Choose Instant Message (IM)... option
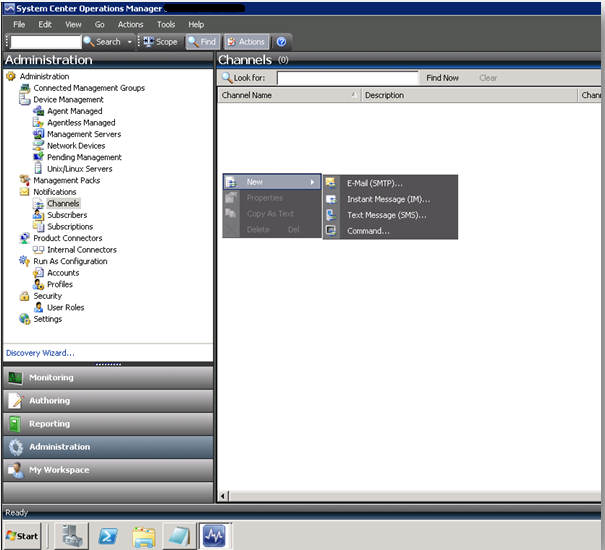This screenshot has height=550, width=605. pyautogui.click(x=390, y=199)
